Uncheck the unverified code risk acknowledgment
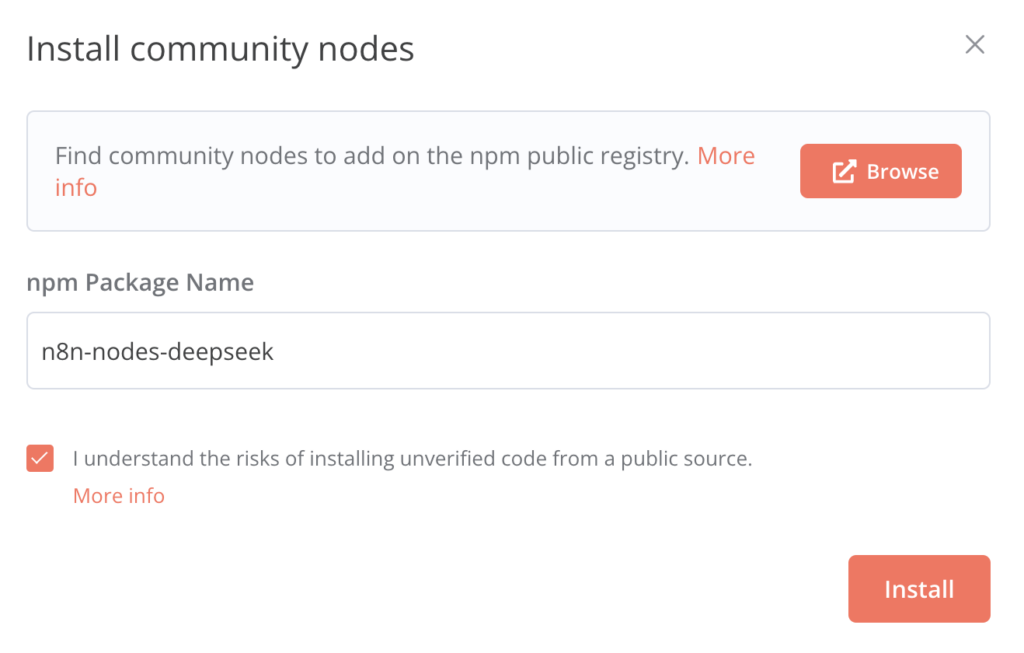The width and height of the screenshot is (1024, 653). pyautogui.click(x=40, y=458)
